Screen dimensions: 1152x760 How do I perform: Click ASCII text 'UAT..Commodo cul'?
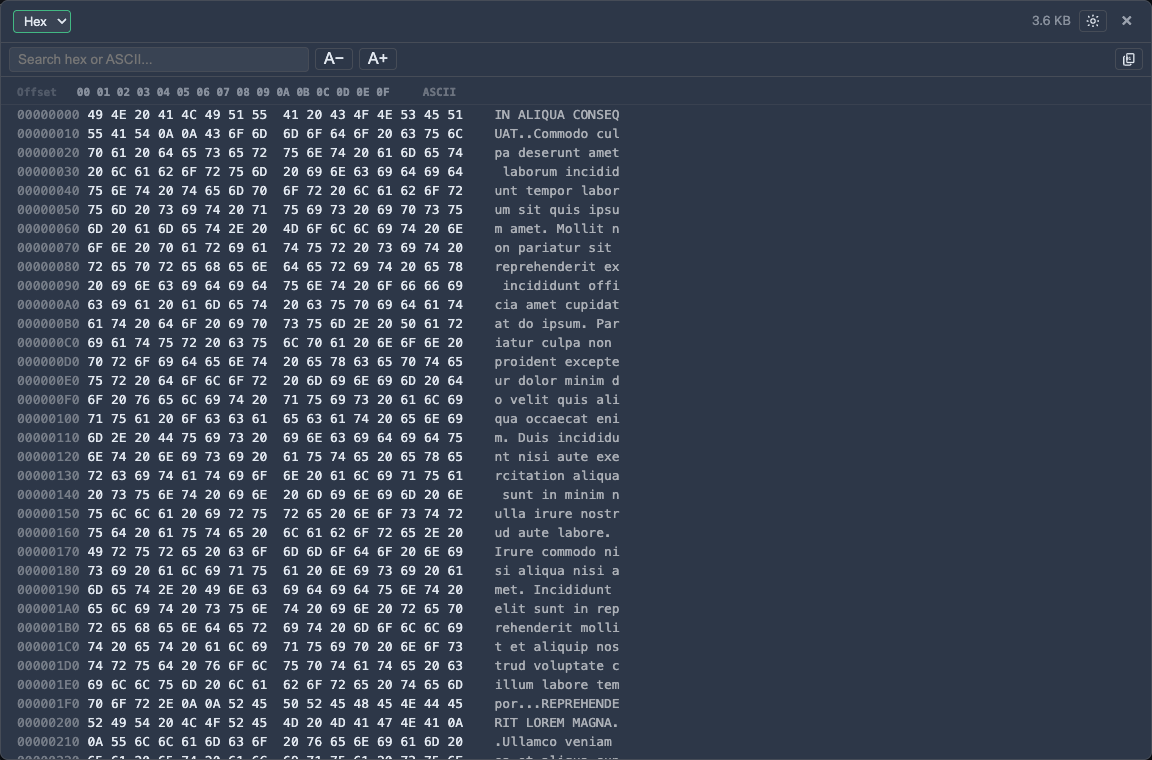557,134
